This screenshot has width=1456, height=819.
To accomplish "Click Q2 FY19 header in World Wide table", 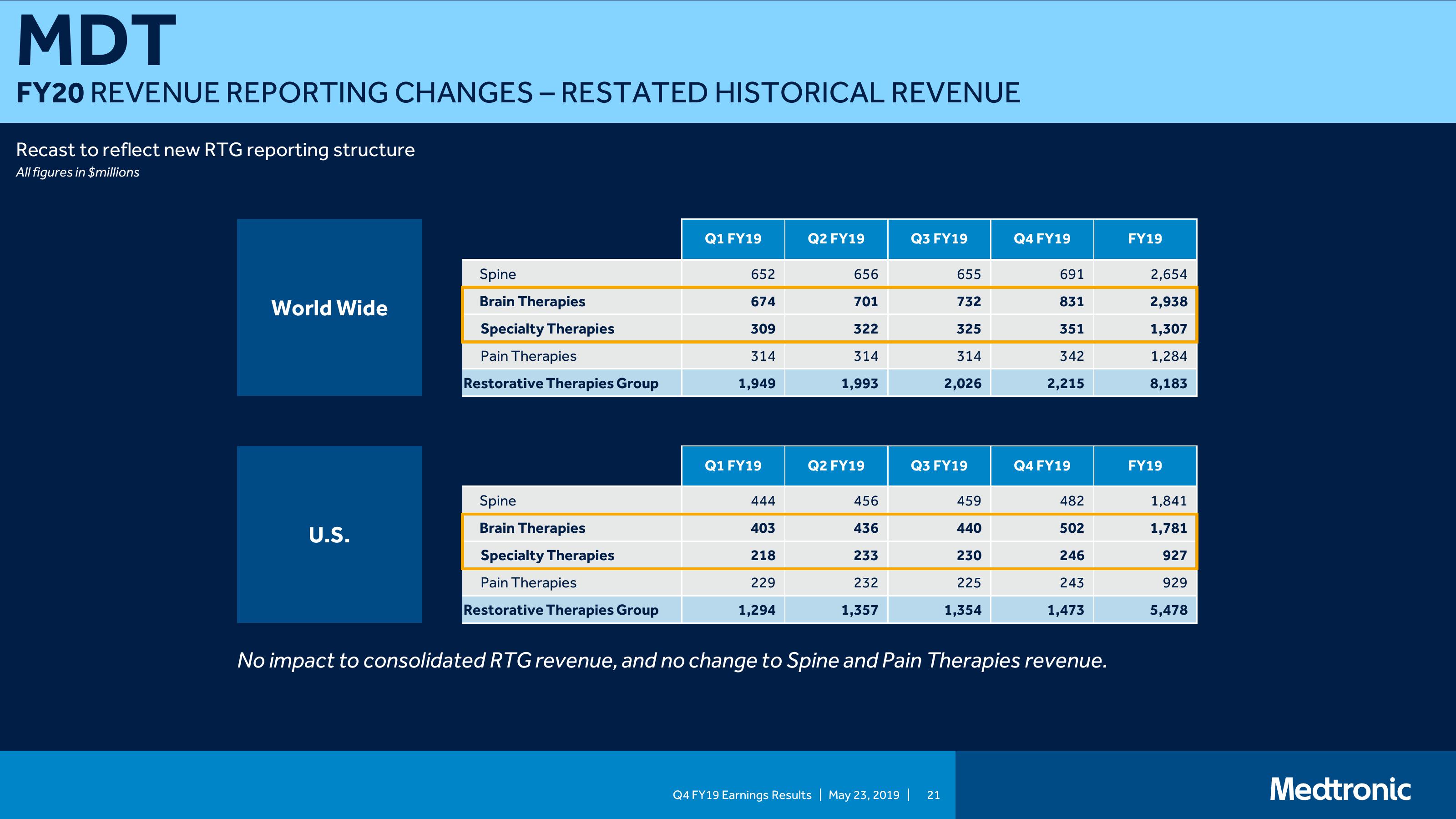I will [836, 238].
